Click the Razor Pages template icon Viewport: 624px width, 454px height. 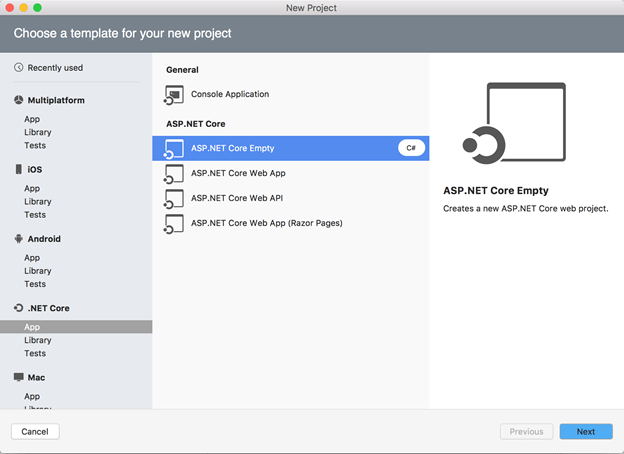point(173,223)
